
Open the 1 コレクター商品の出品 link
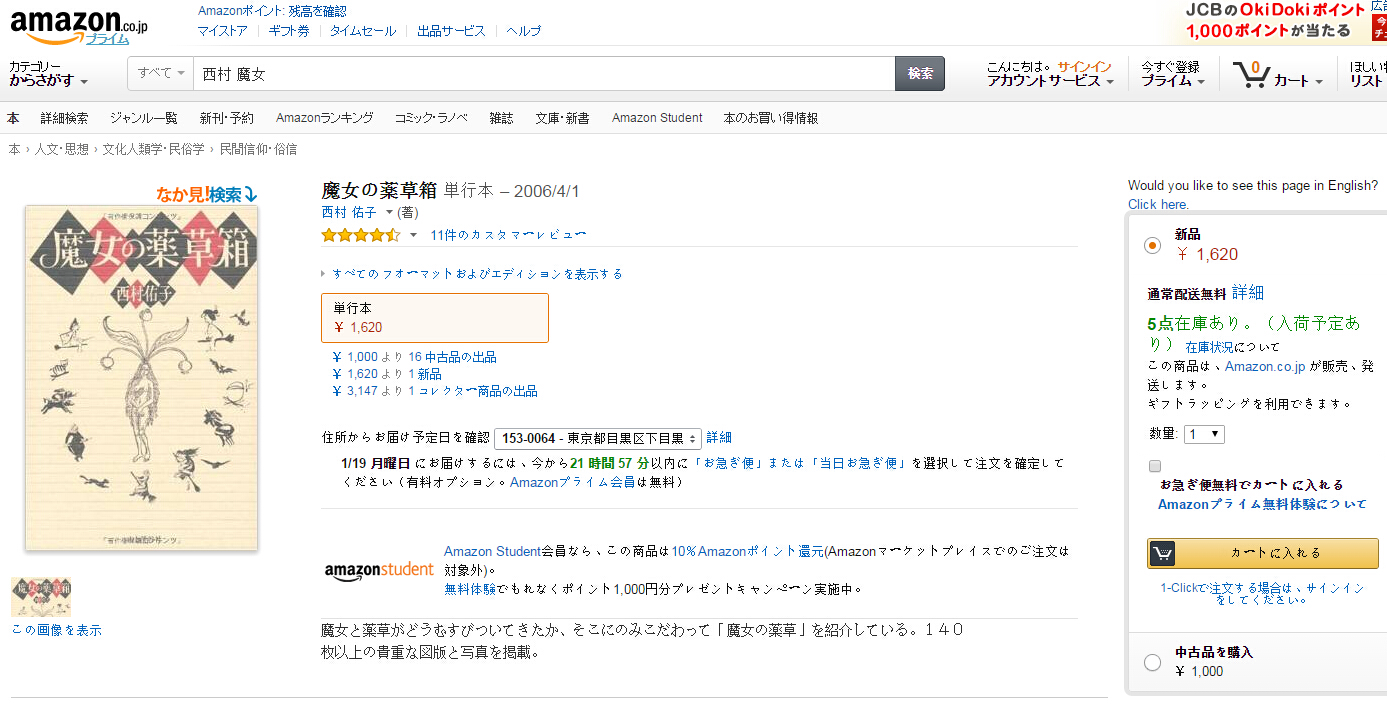[x=472, y=391]
